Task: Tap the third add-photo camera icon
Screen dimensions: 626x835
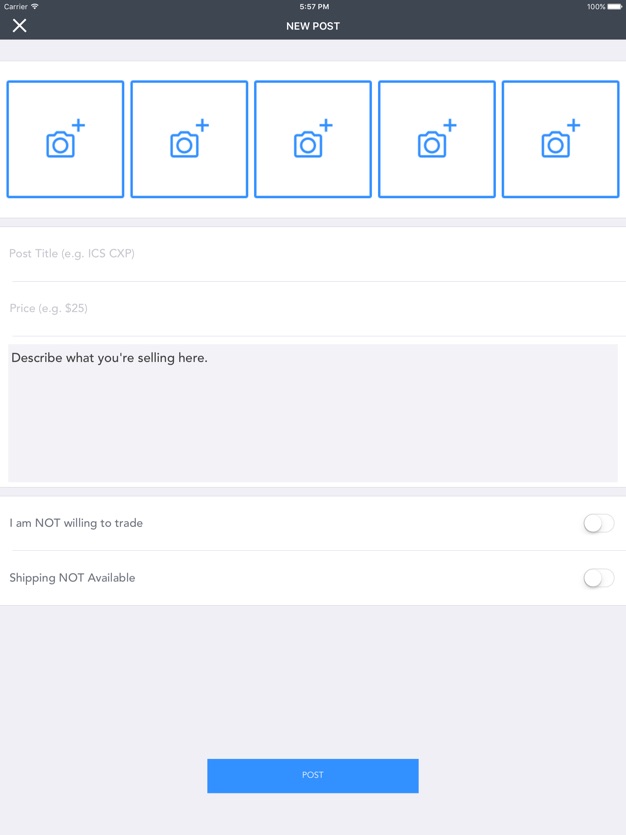Action: pos(313,139)
